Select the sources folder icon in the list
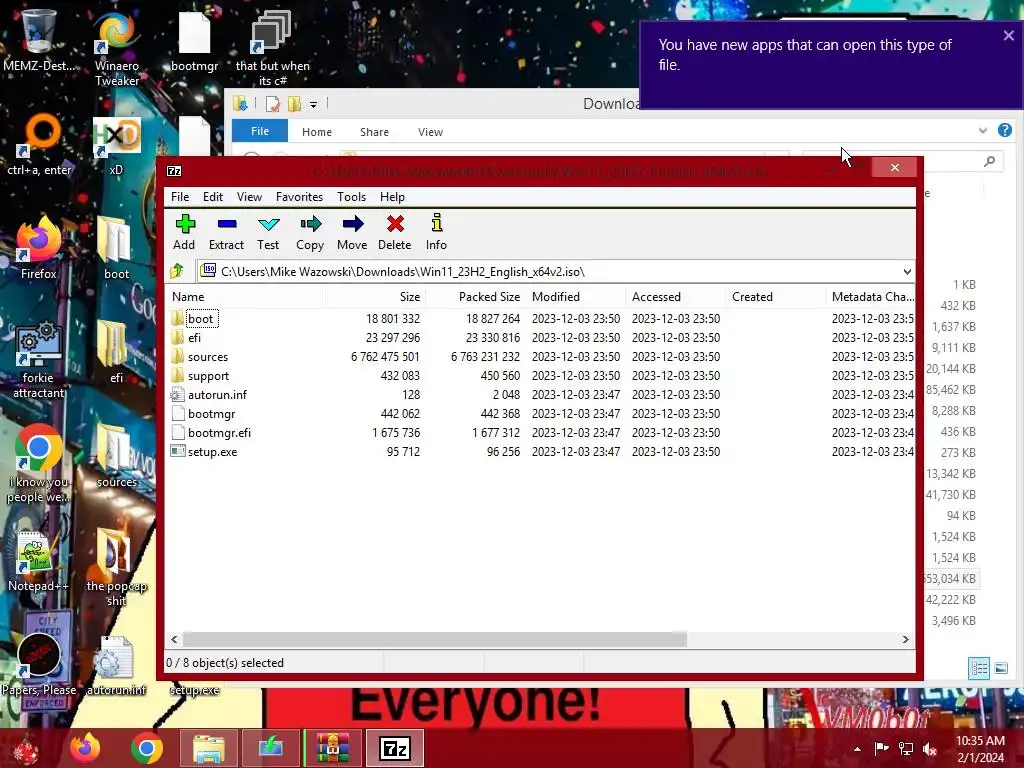 coord(177,357)
